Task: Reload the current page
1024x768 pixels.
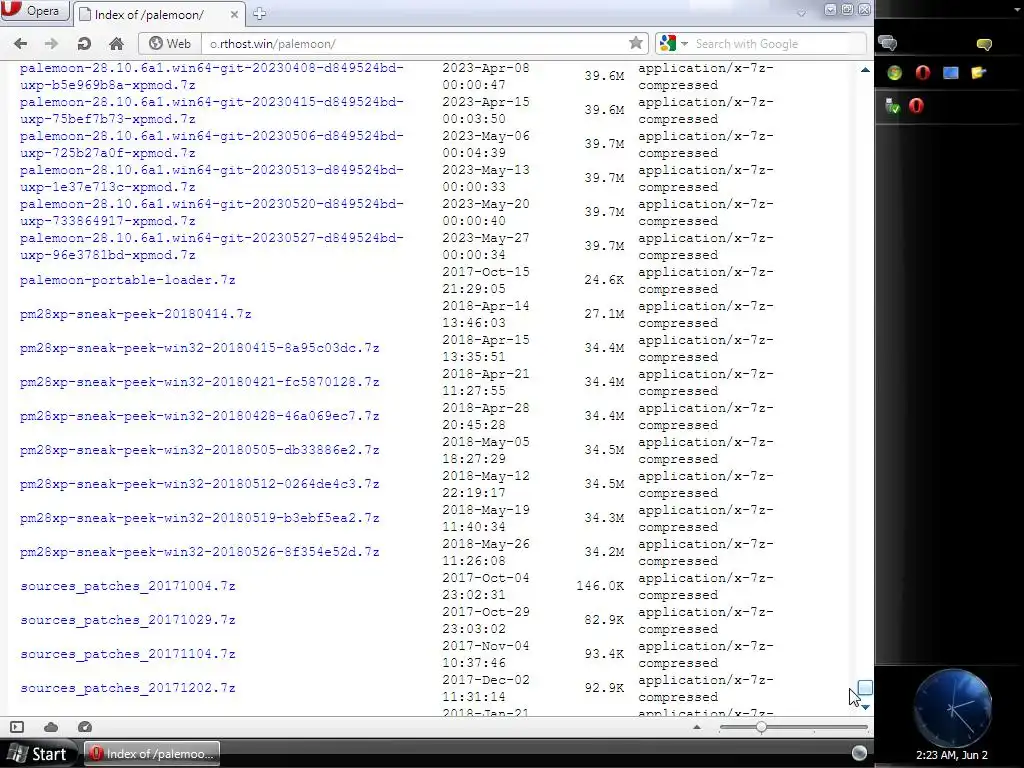Action: coord(84,44)
